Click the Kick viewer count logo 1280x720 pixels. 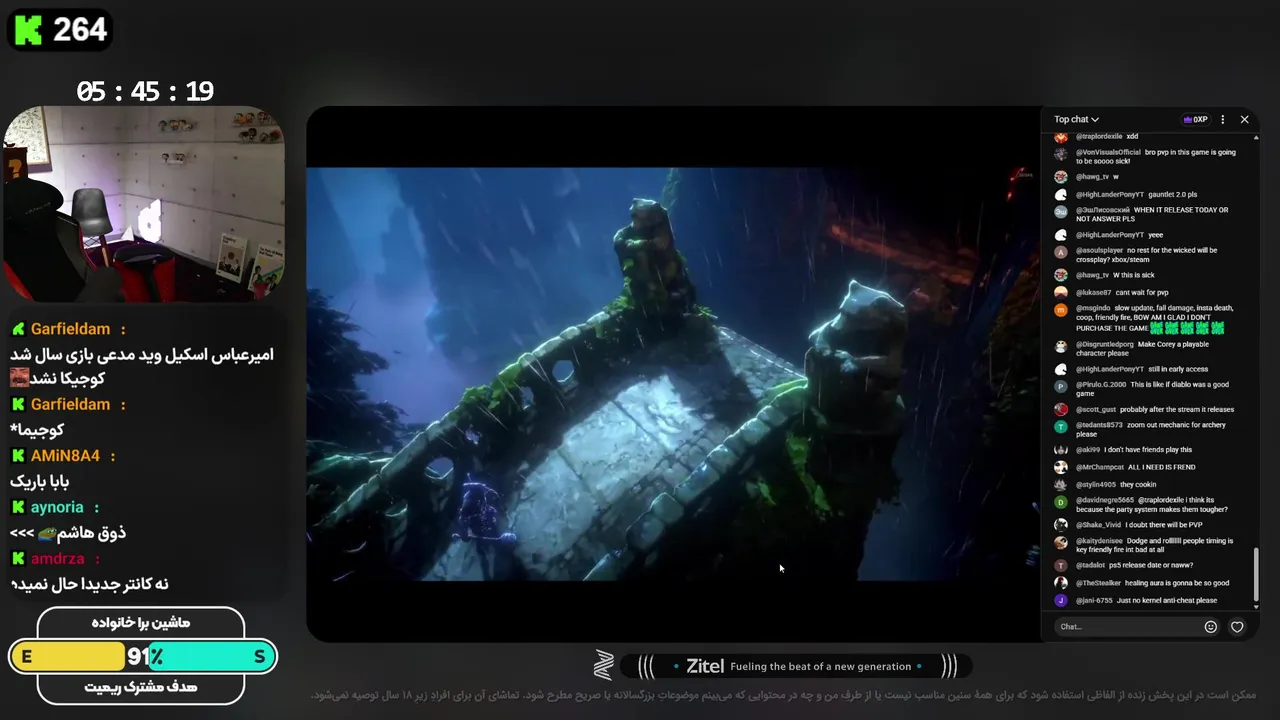click(29, 30)
